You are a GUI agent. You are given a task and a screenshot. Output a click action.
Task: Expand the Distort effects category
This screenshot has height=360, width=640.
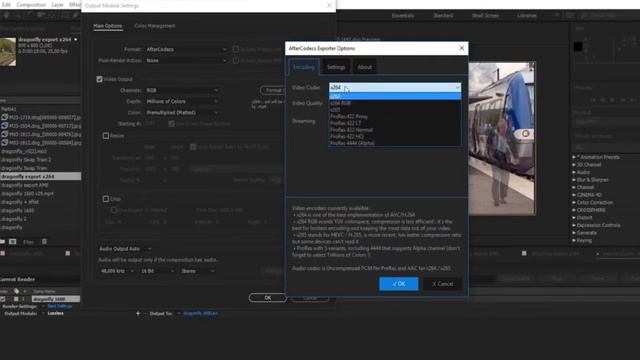tap(574, 218)
